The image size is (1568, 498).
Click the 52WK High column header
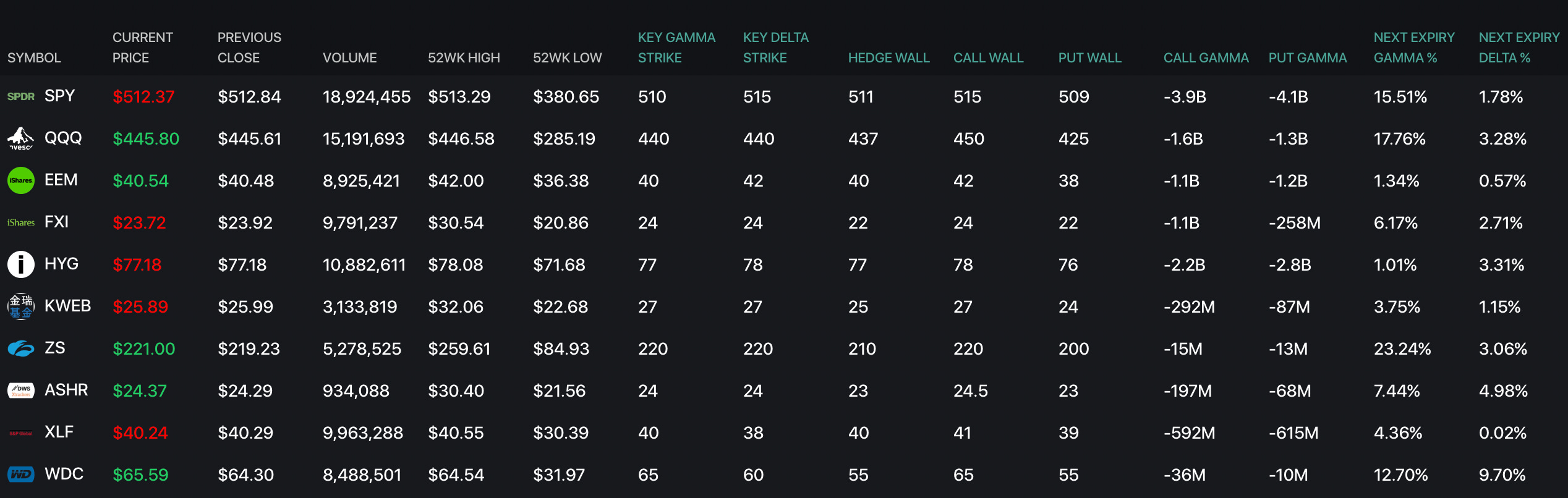[464, 57]
